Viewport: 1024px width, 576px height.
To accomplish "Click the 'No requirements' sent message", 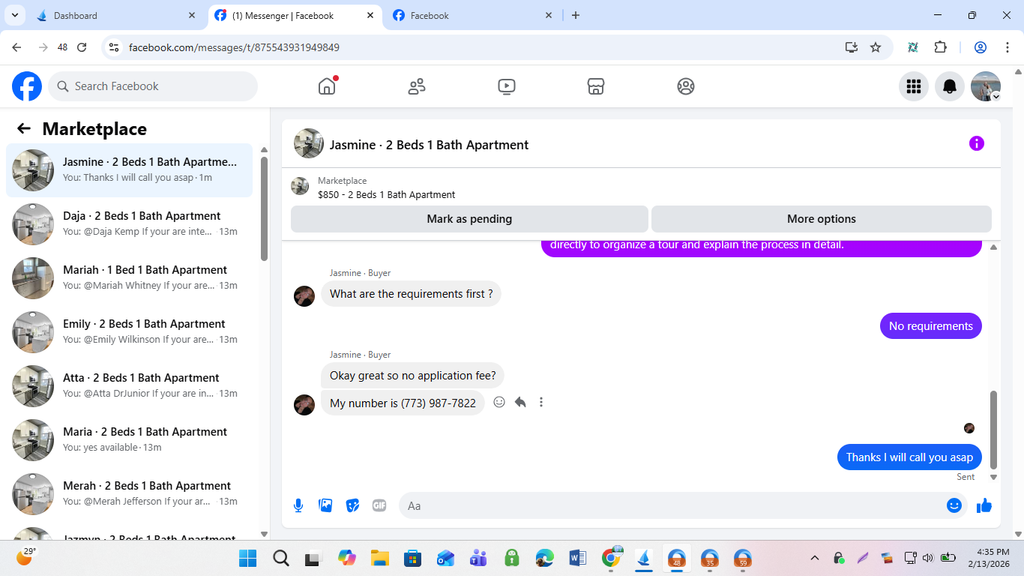I will point(931,326).
